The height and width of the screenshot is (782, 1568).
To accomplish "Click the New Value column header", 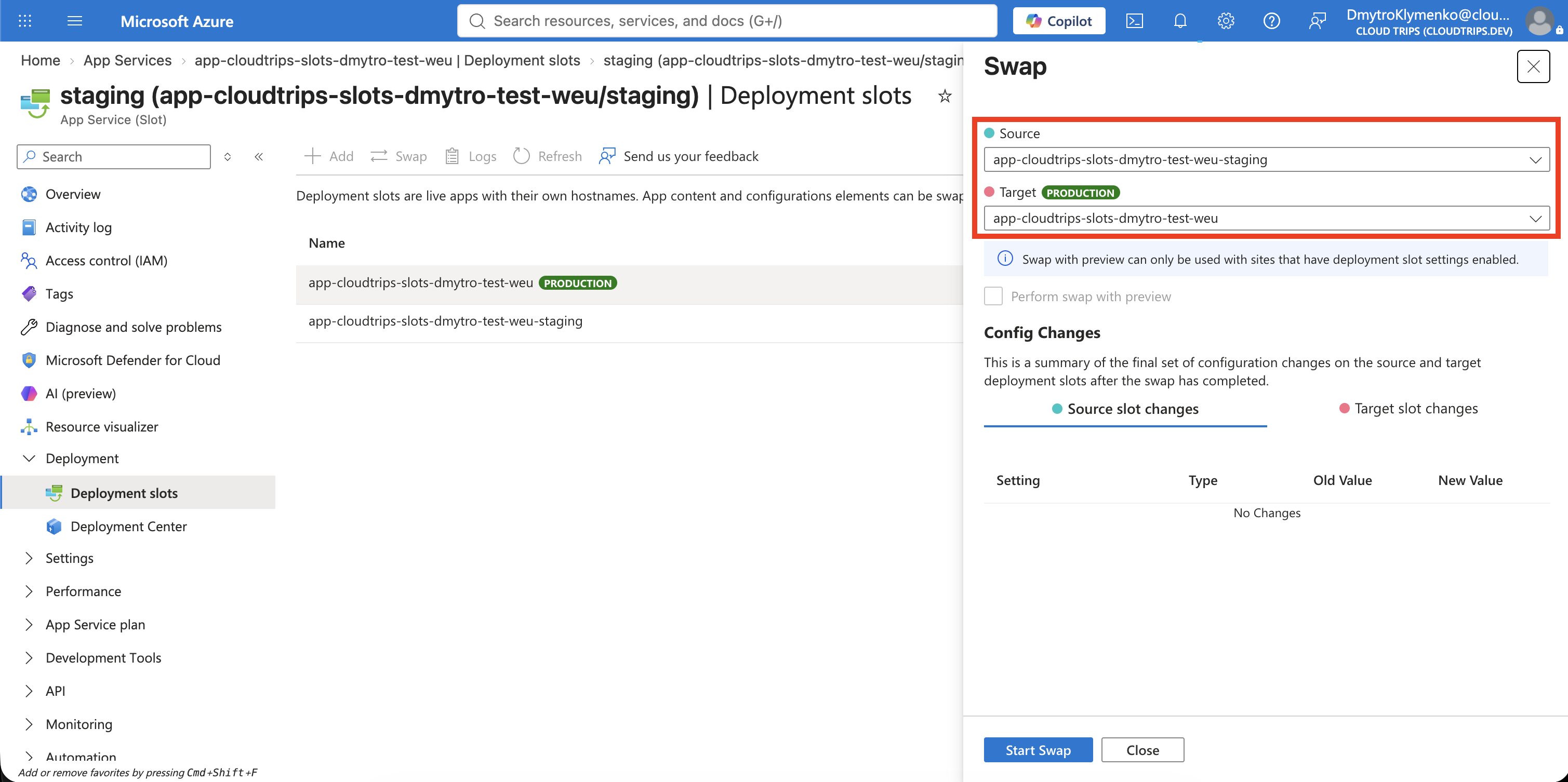I will click(x=1470, y=480).
